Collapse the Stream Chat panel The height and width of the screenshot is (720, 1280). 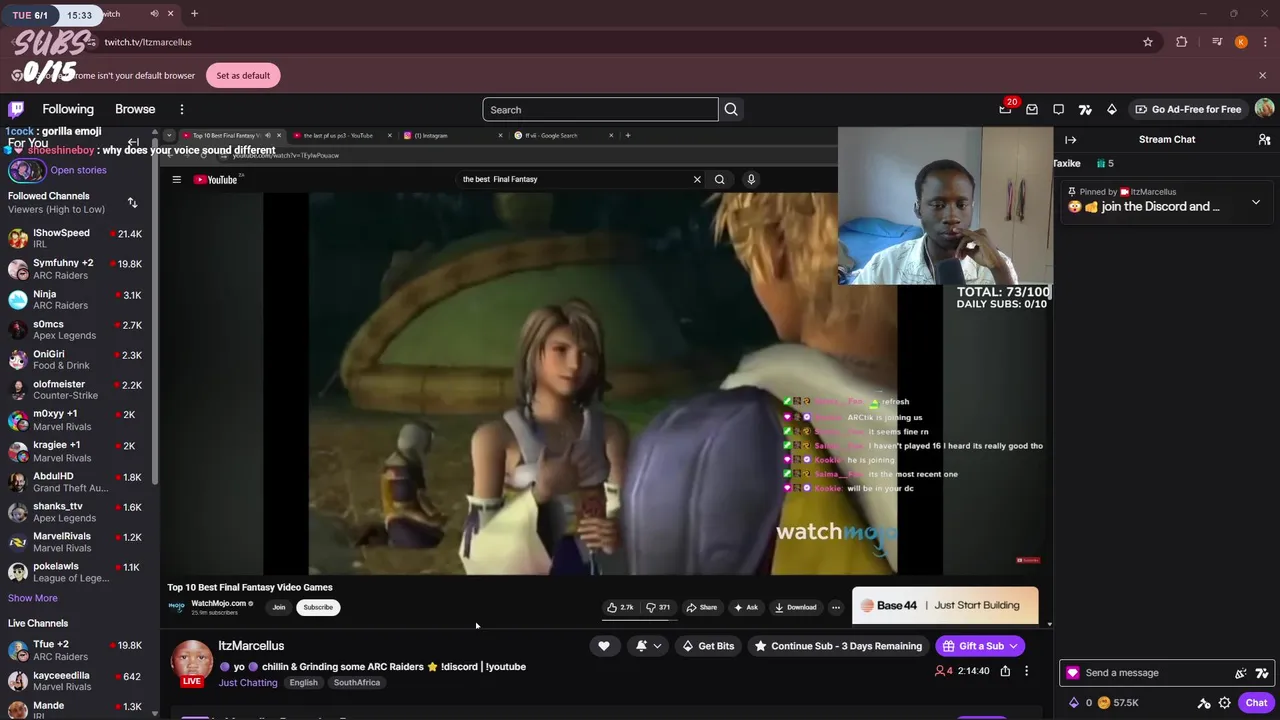[x=1070, y=140]
